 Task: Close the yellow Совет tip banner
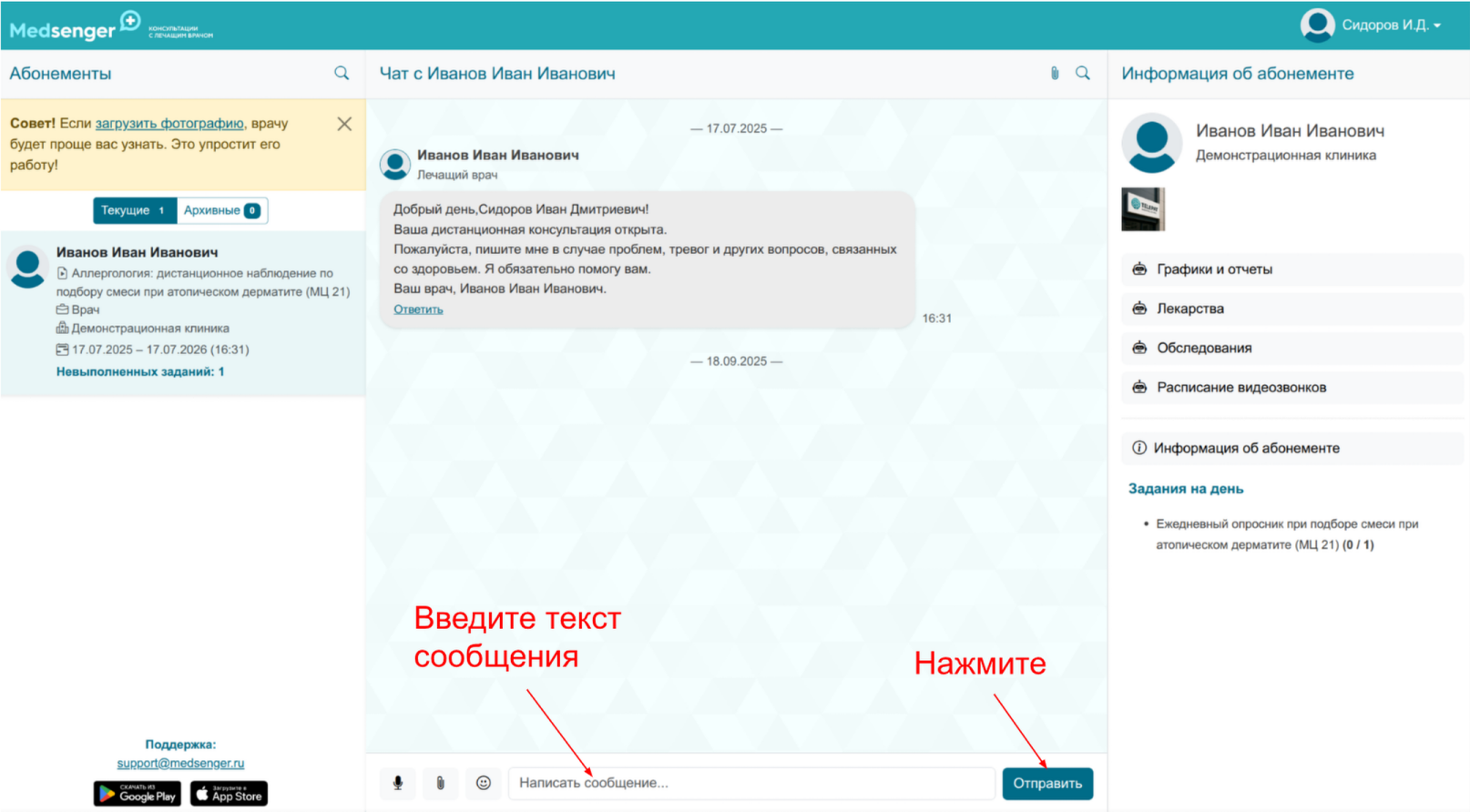click(x=344, y=124)
